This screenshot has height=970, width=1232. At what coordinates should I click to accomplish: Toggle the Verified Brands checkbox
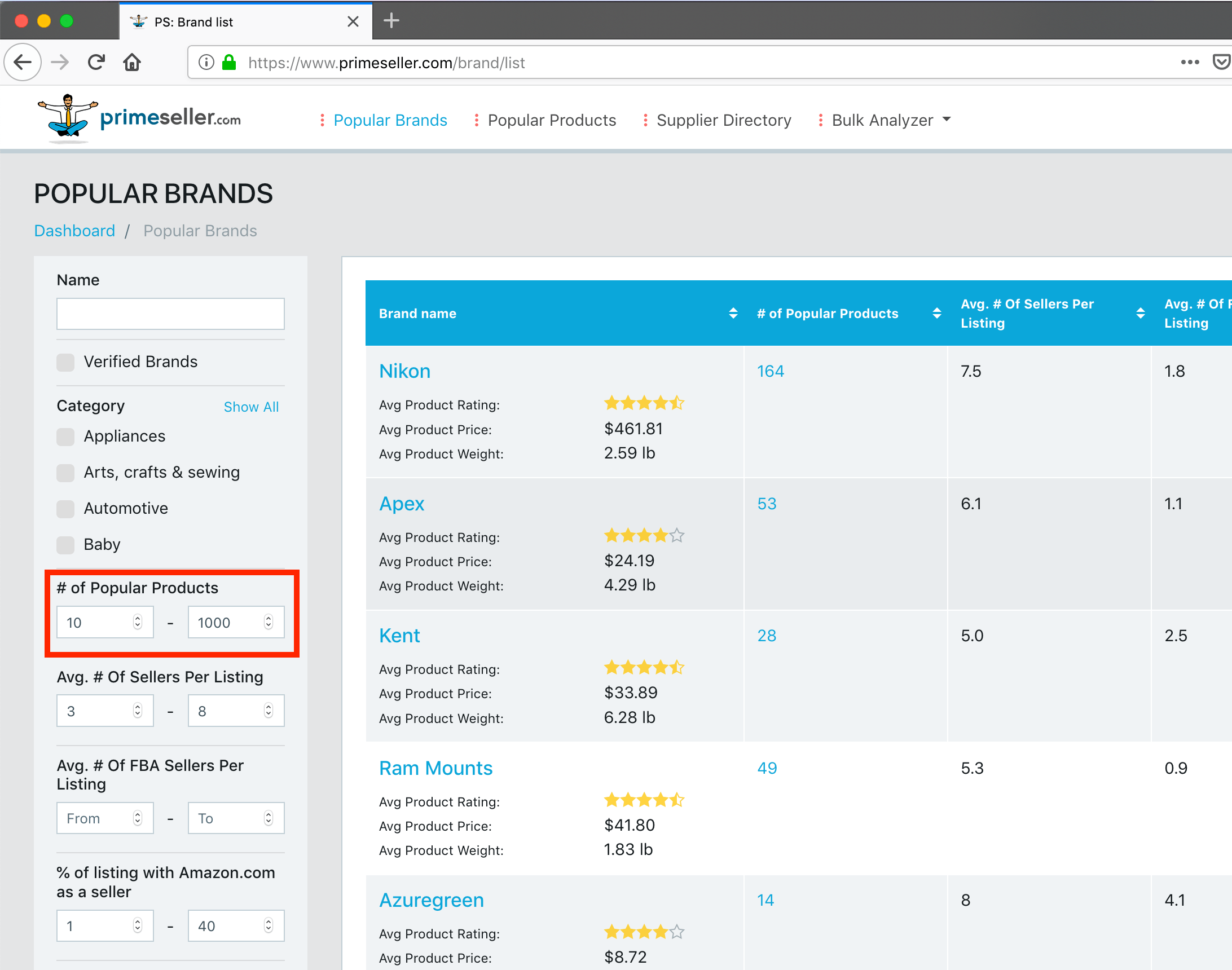[x=65, y=362]
